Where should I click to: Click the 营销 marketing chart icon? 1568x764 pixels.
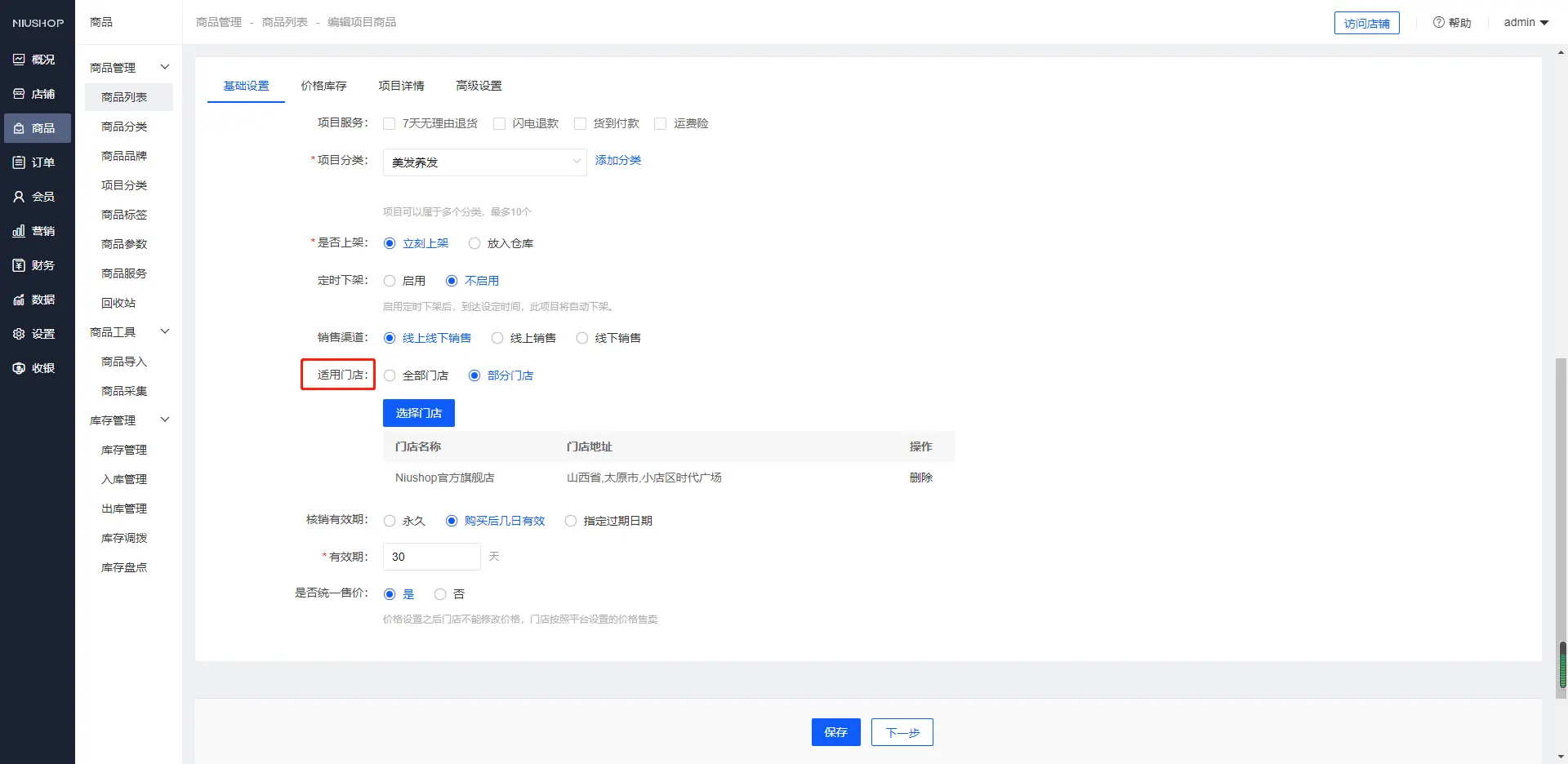click(x=19, y=231)
